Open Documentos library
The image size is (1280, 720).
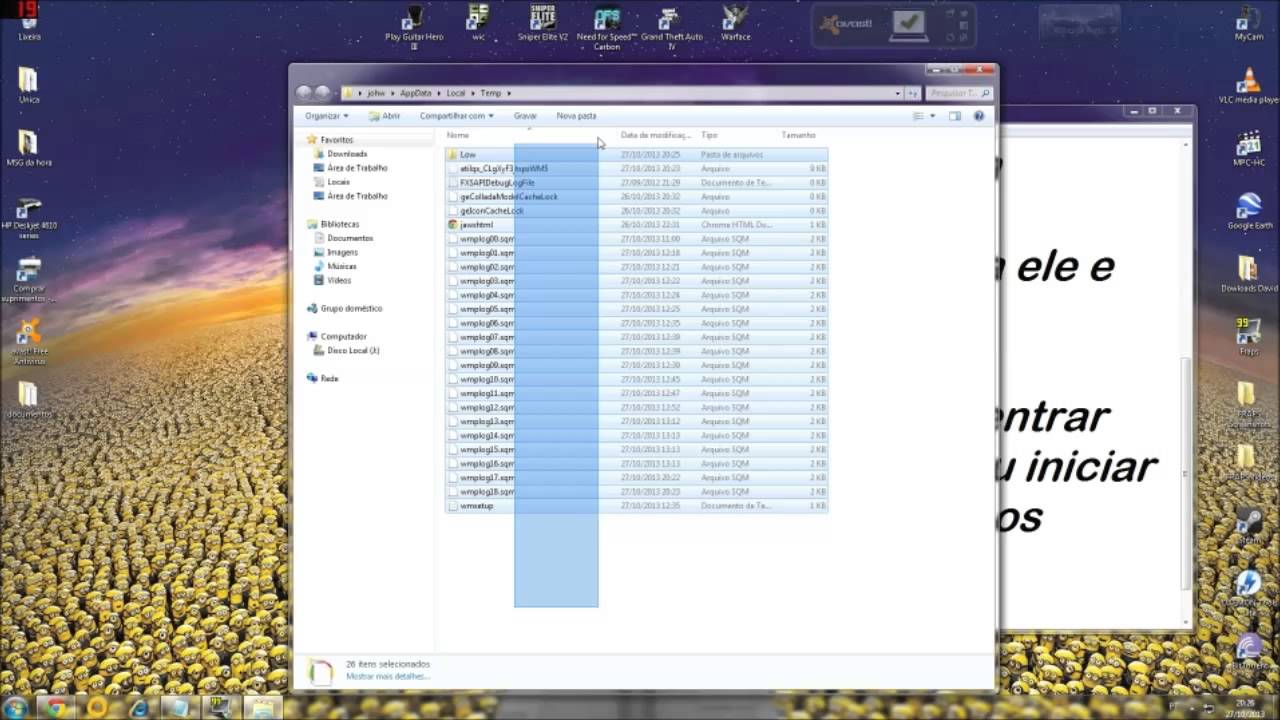(x=350, y=238)
